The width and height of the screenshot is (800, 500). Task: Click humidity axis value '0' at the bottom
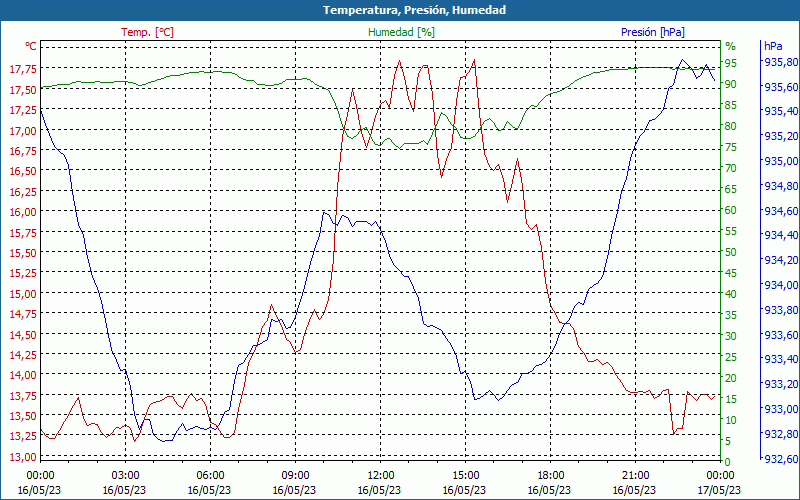pos(728,462)
